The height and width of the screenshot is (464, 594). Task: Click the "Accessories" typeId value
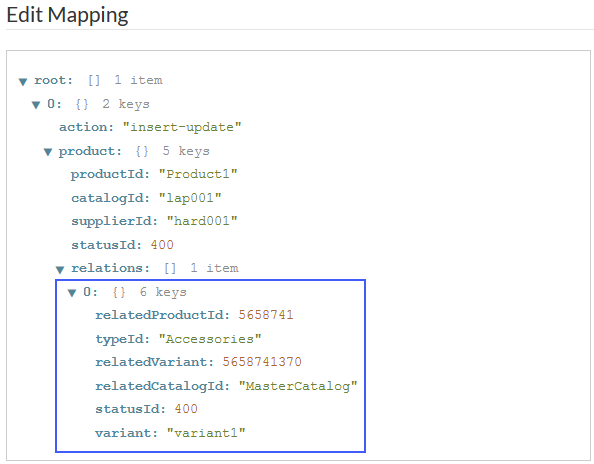(210, 339)
